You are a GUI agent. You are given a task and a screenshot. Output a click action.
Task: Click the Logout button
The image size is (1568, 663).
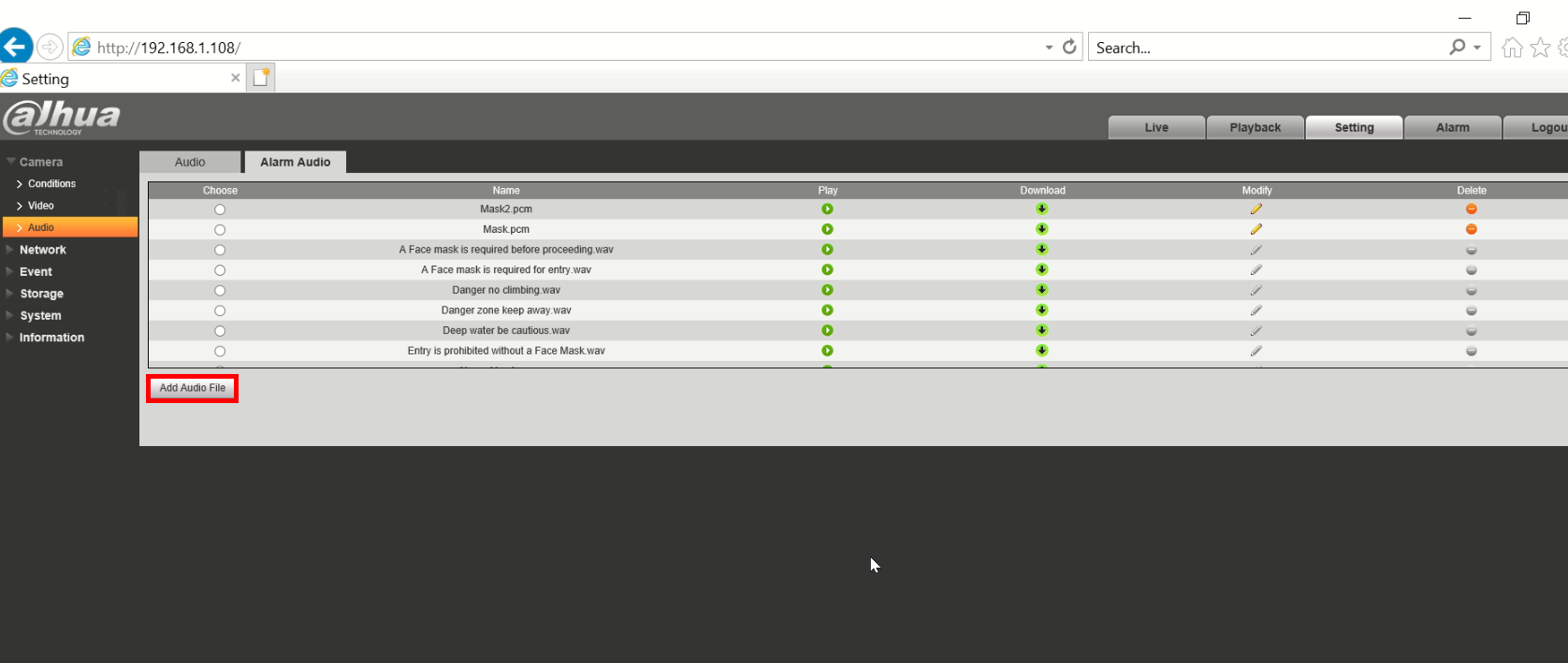pos(1536,128)
